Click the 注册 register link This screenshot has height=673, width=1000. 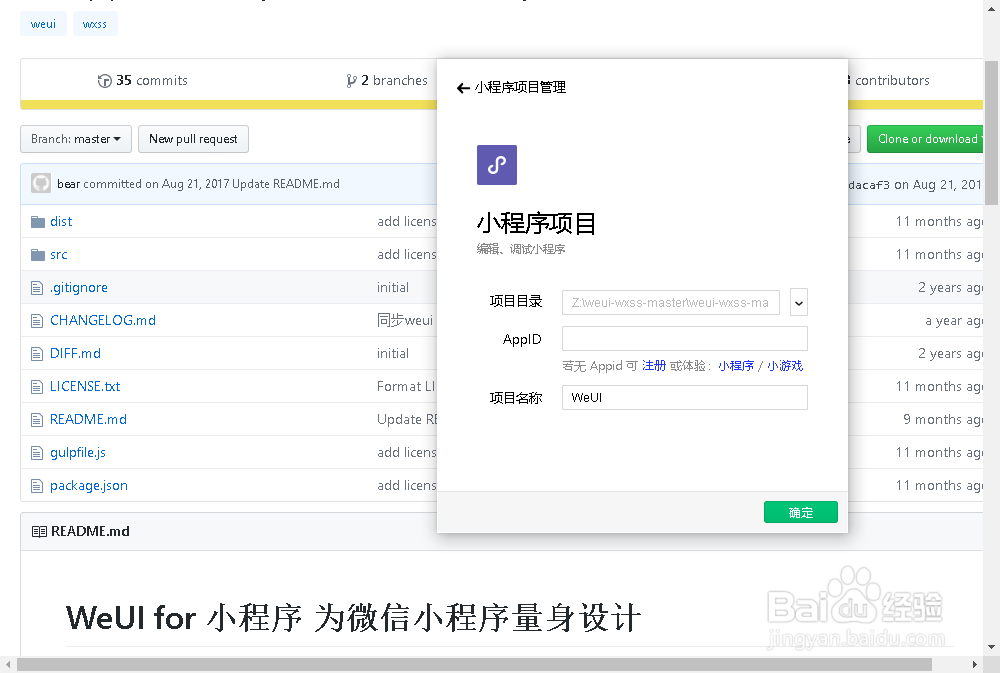click(x=654, y=366)
